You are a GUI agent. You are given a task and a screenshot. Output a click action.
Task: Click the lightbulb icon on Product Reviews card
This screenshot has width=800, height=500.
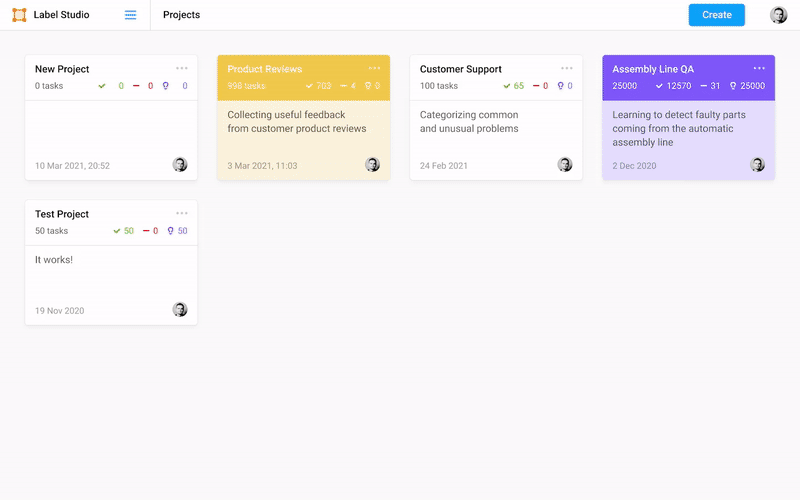point(368,86)
